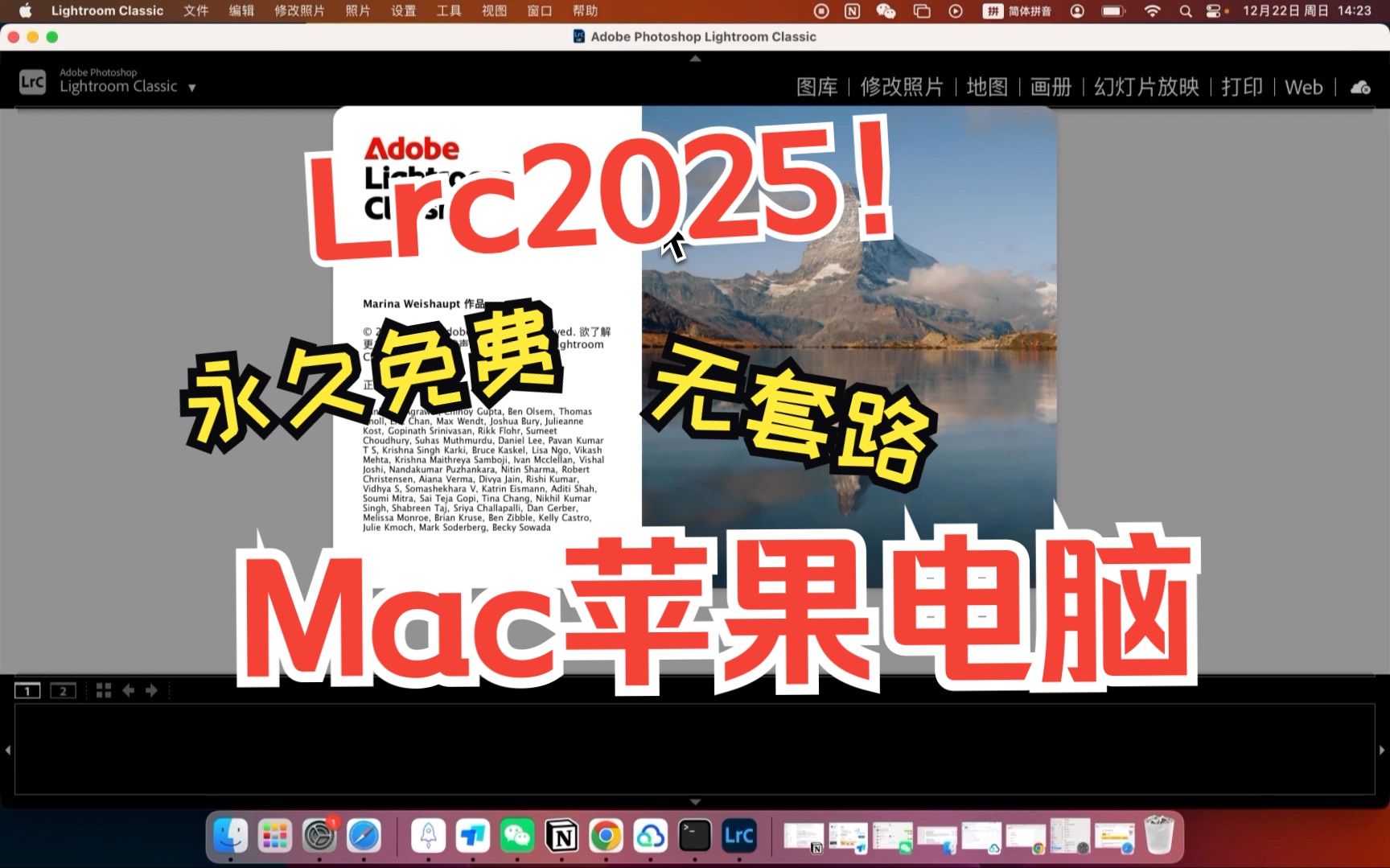Click the Marina Weishaupt 作品 credit text
The width and height of the screenshot is (1390, 868).
pos(423,304)
